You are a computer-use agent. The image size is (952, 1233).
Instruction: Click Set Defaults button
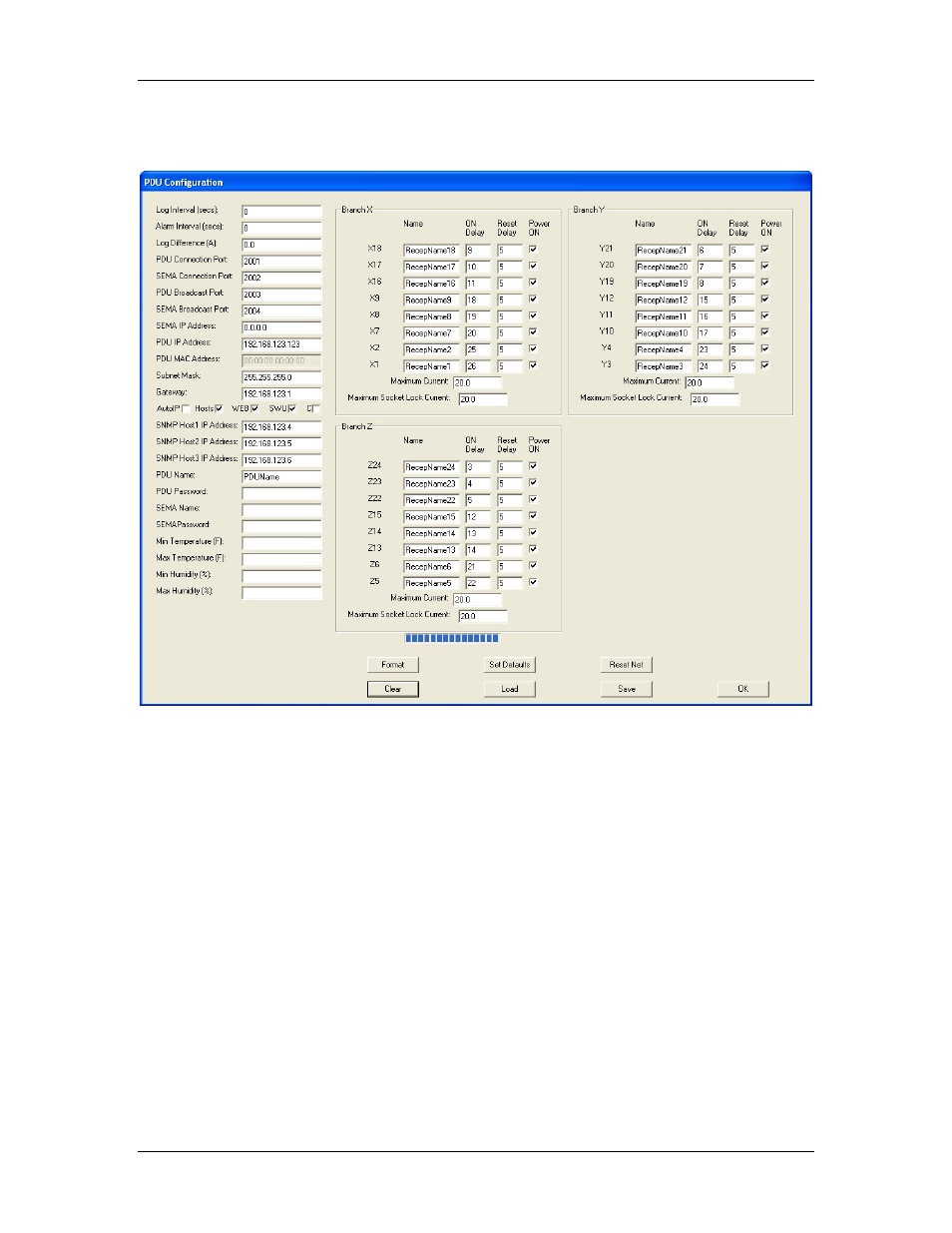[510, 665]
